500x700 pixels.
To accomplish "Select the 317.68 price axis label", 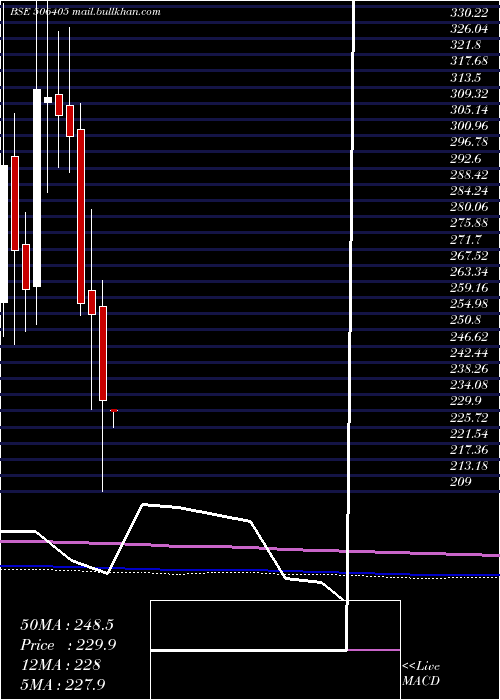I will tap(469, 62).
